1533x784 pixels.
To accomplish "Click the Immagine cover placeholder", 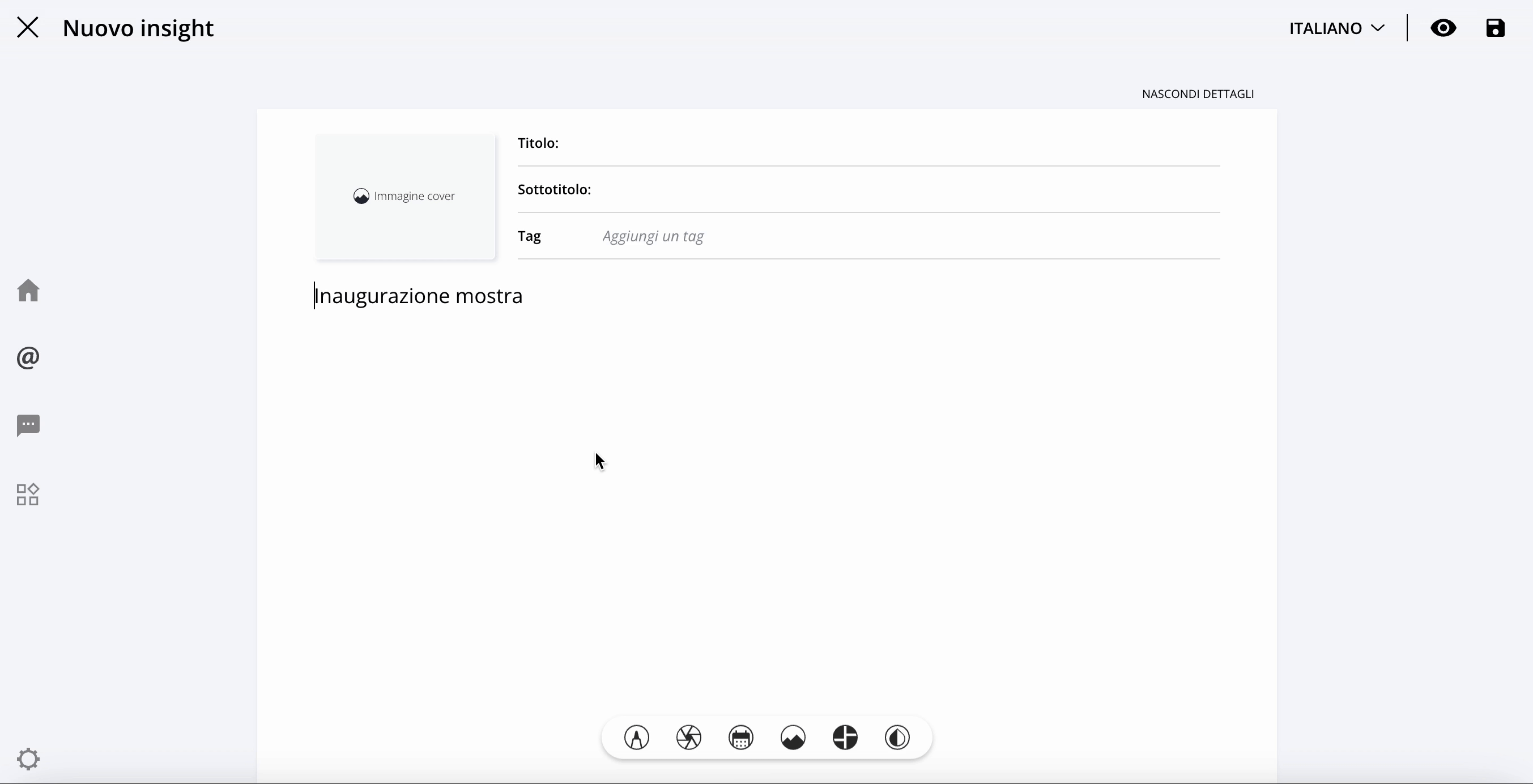I will (x=404, y=197).
